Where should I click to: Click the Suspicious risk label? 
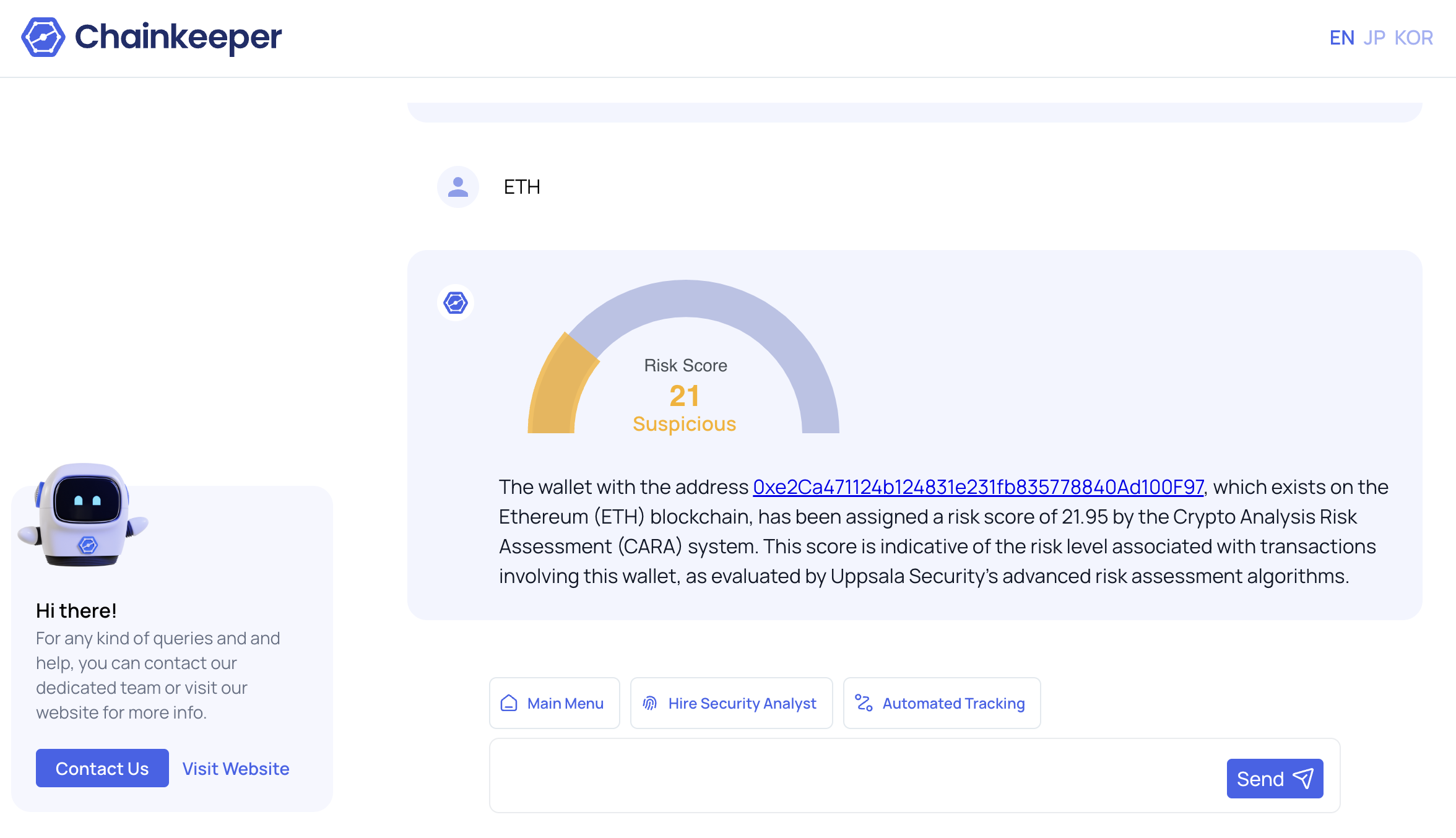click(685, 424)
